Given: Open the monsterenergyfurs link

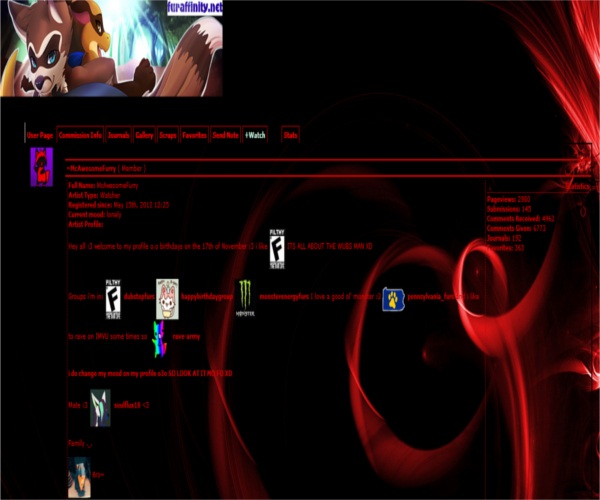Looking at the screenshot, I should (x=284, y=297).
